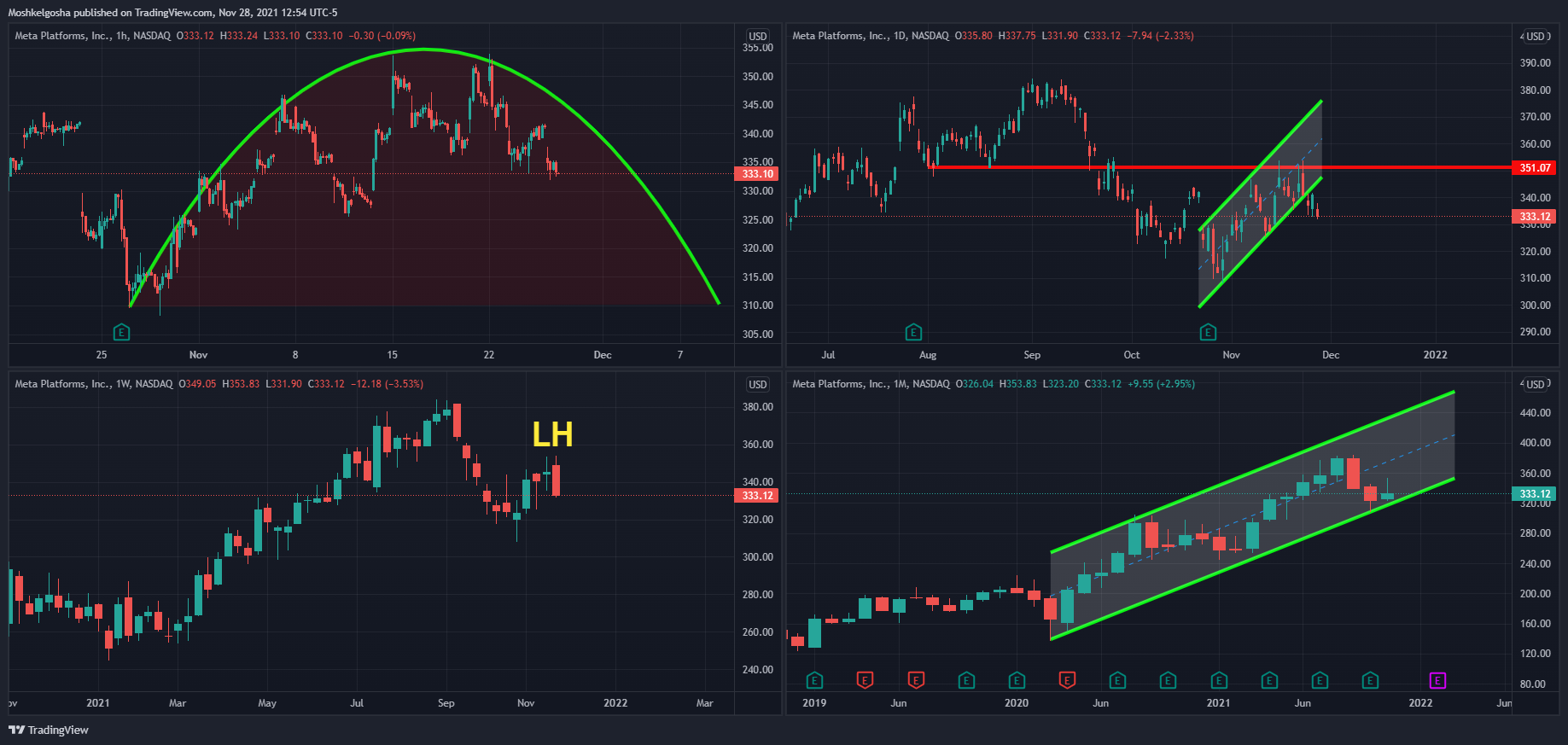Click the O335.80 open value on daily chart
Screen dimensions: 1568x745
click(973, 36)
